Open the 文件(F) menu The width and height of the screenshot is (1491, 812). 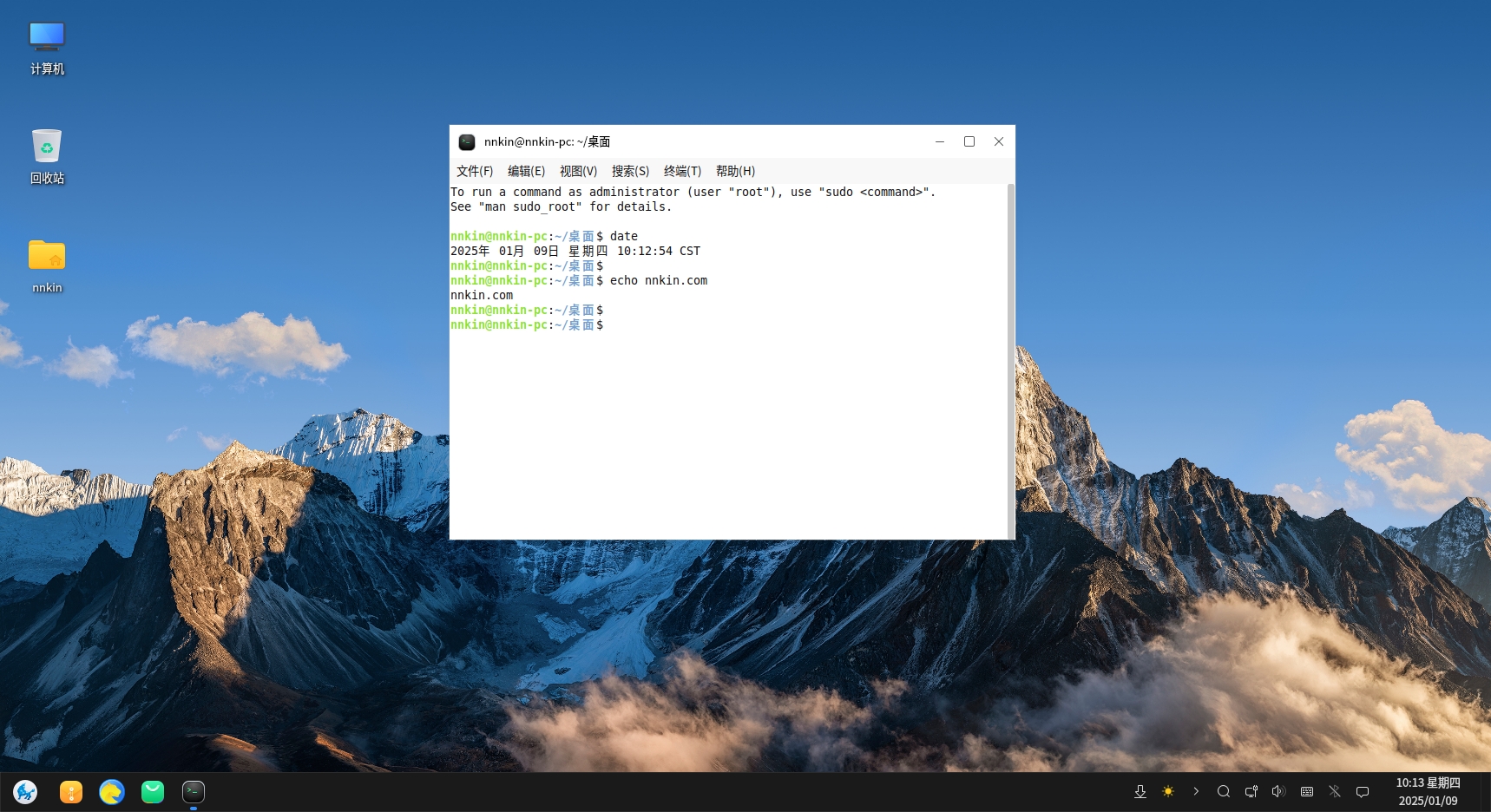click(475, 171)
